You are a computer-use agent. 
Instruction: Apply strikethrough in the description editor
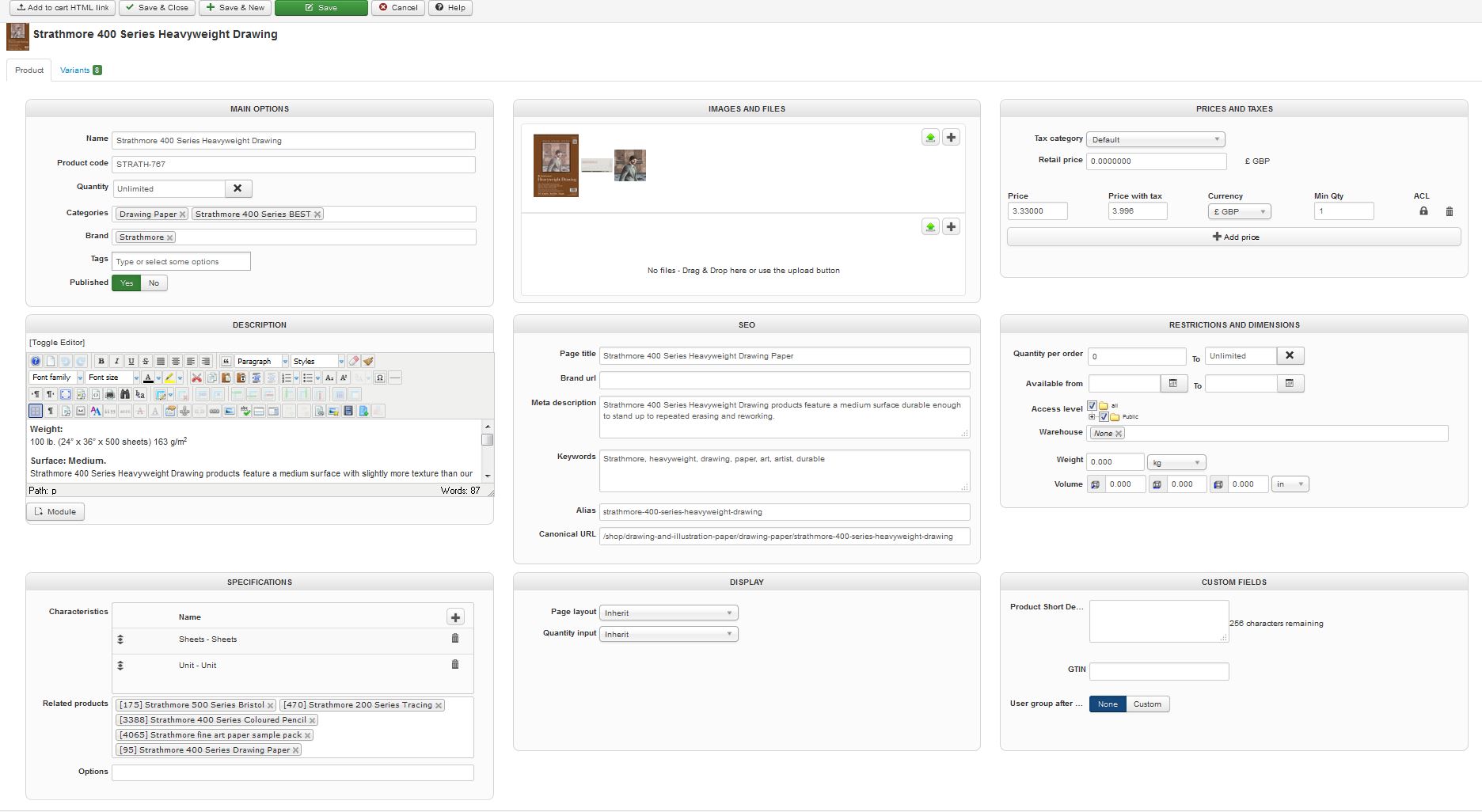pyautogui.click(x=146, y=361)
